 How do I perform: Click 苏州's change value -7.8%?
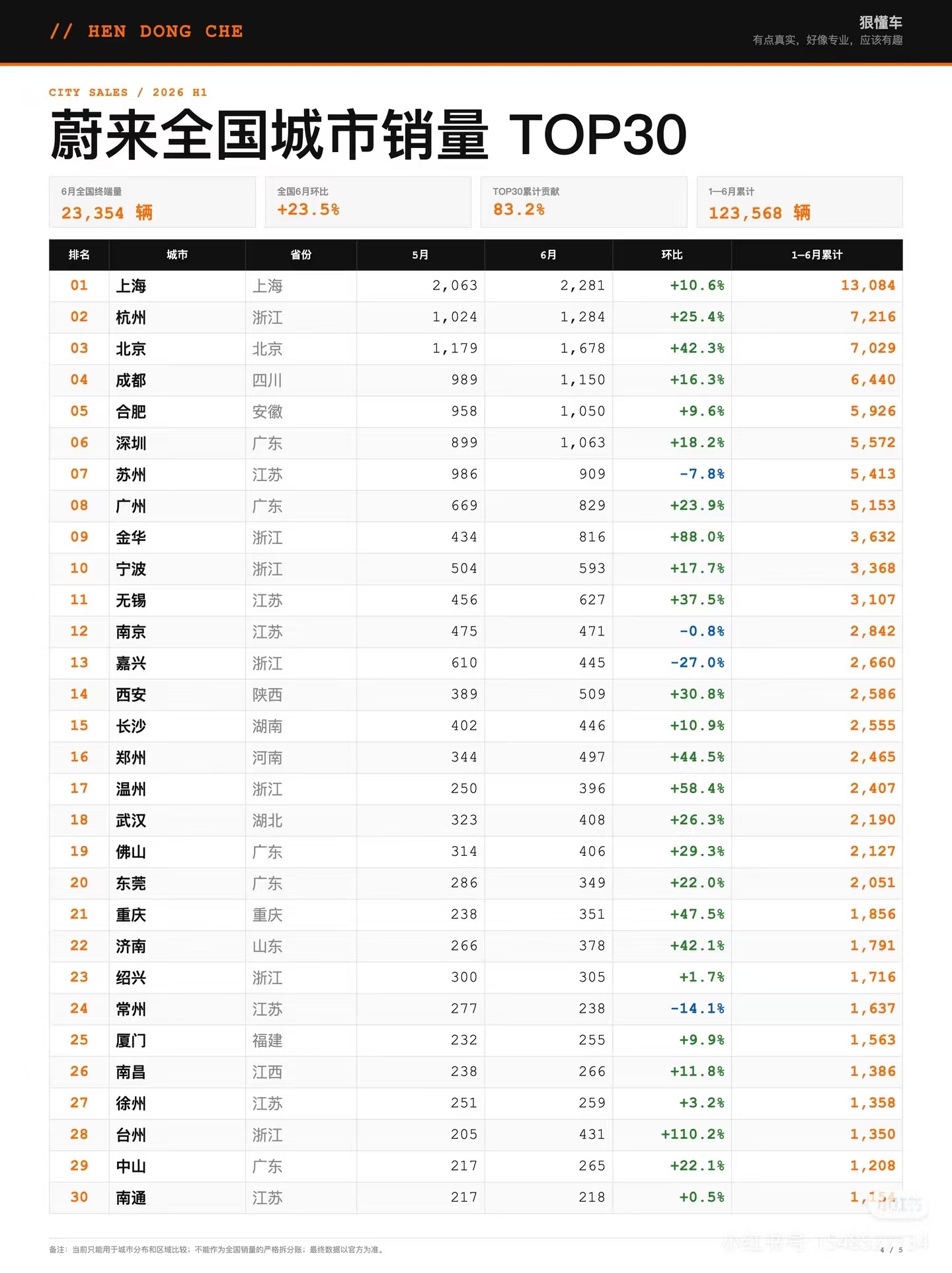coord(701,474)
